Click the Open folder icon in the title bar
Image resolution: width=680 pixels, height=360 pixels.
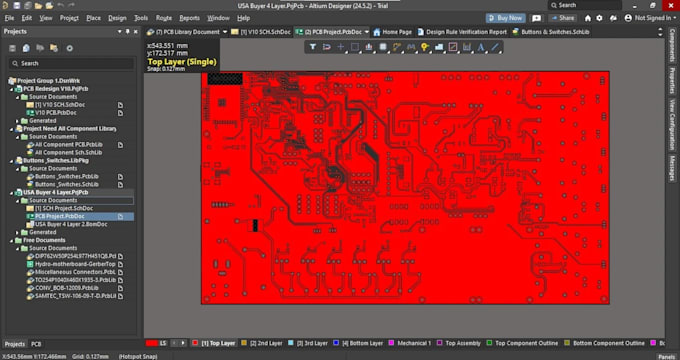(39, 6)
